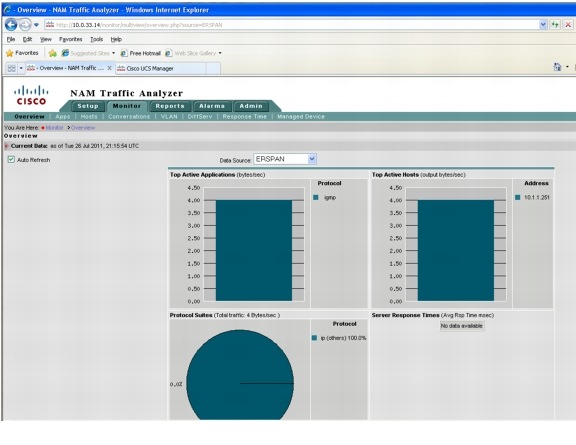576x445 pixels.
Task: Click the Internet Explorer title bar icon
Action: tap(7, 10)
